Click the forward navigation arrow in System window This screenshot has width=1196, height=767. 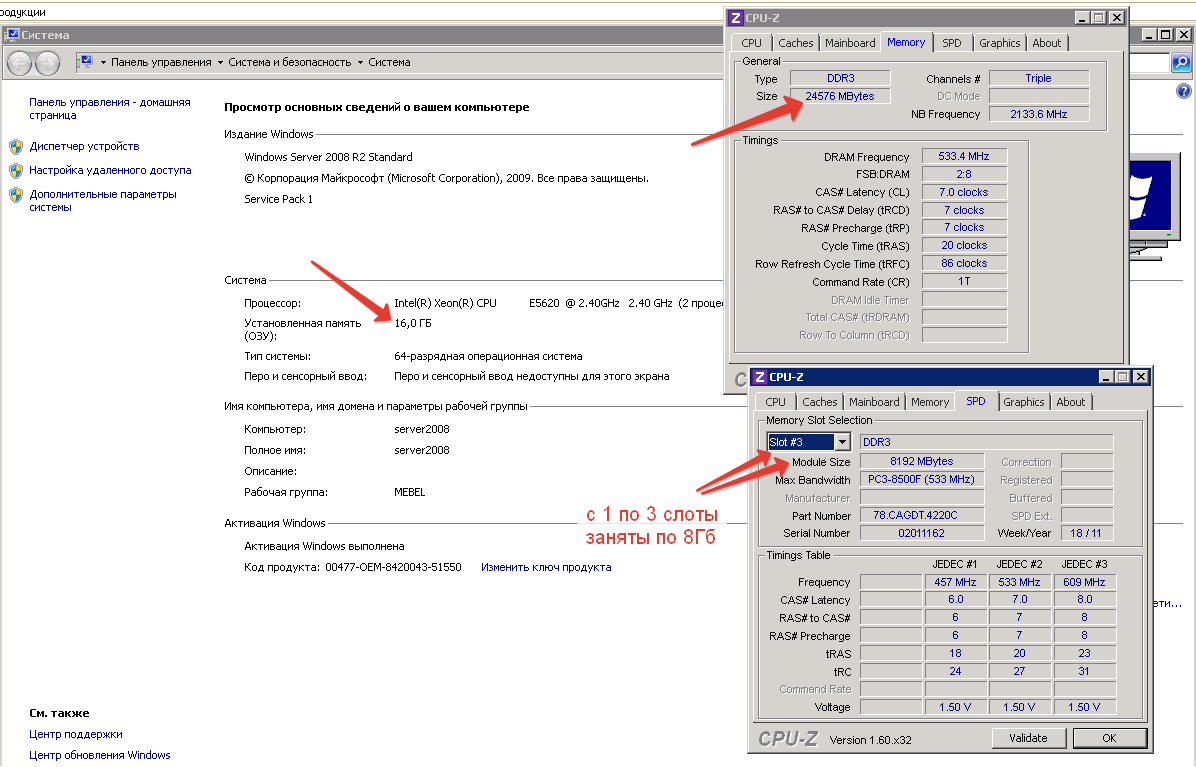coord(47,63)
